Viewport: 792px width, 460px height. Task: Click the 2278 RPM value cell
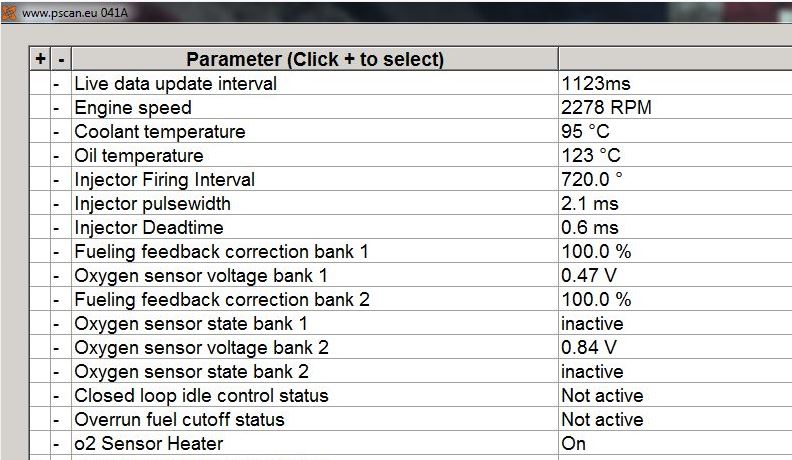606,107
